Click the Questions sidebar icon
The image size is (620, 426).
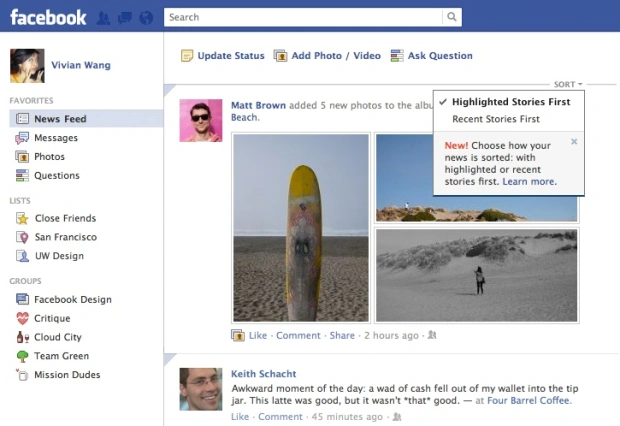tap(22, 175)
